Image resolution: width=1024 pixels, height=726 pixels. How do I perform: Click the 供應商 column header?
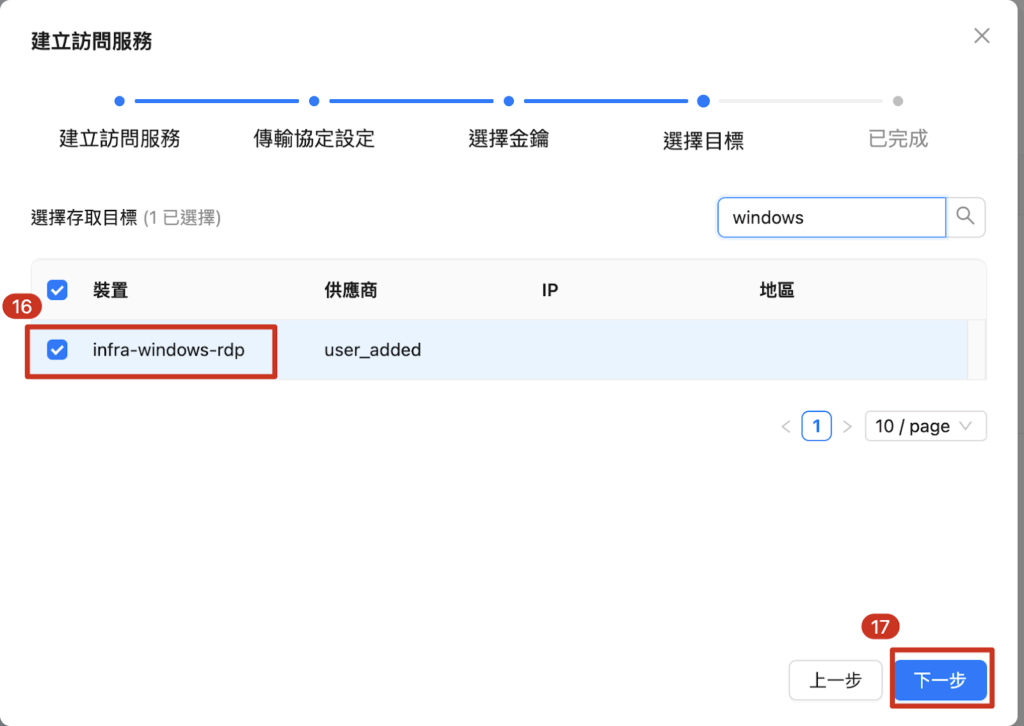[350, 290]
